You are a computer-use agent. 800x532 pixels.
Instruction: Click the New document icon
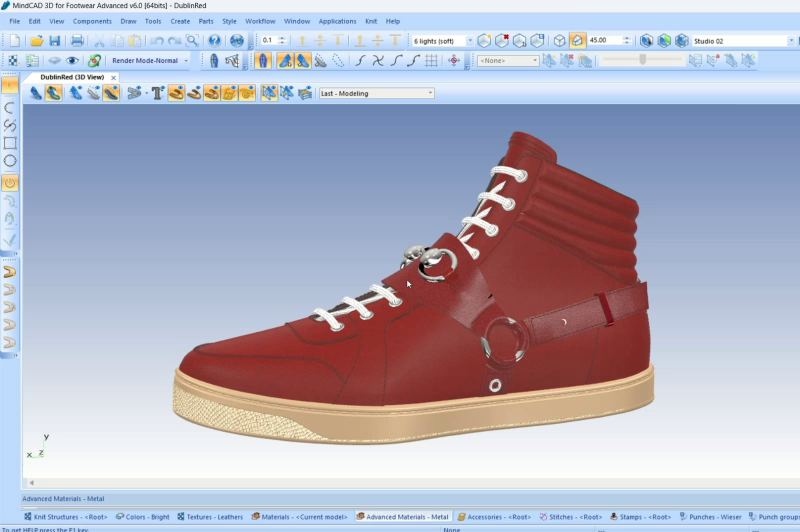point(15,40)
